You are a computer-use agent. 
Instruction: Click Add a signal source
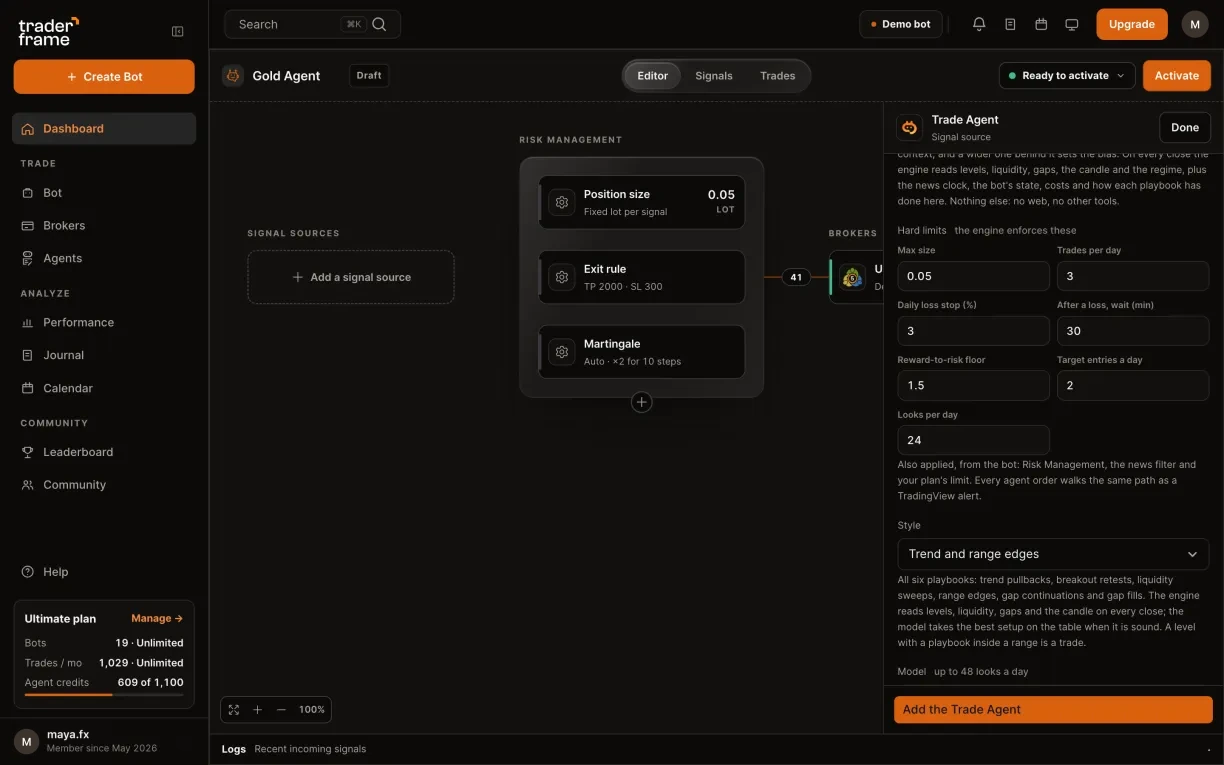click(x=351, y=277)
